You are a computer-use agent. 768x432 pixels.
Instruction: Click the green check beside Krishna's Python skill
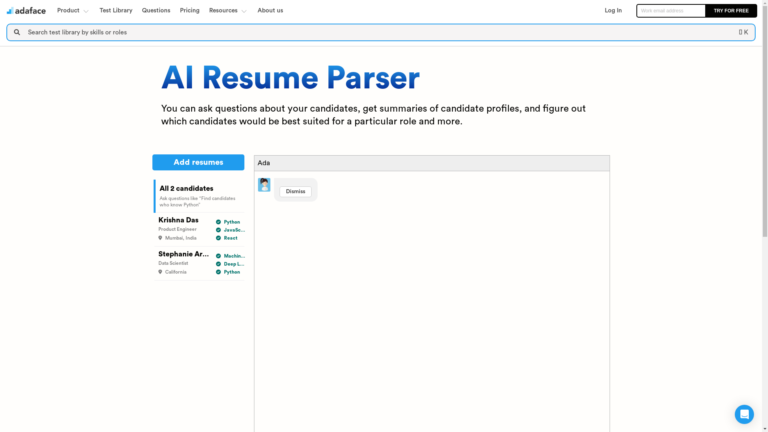pyautogui.click(x=218, y=222)
